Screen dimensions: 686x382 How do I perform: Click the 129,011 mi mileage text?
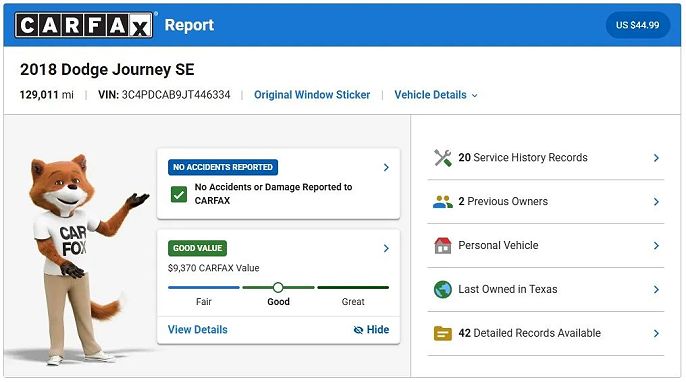point(46,95)
